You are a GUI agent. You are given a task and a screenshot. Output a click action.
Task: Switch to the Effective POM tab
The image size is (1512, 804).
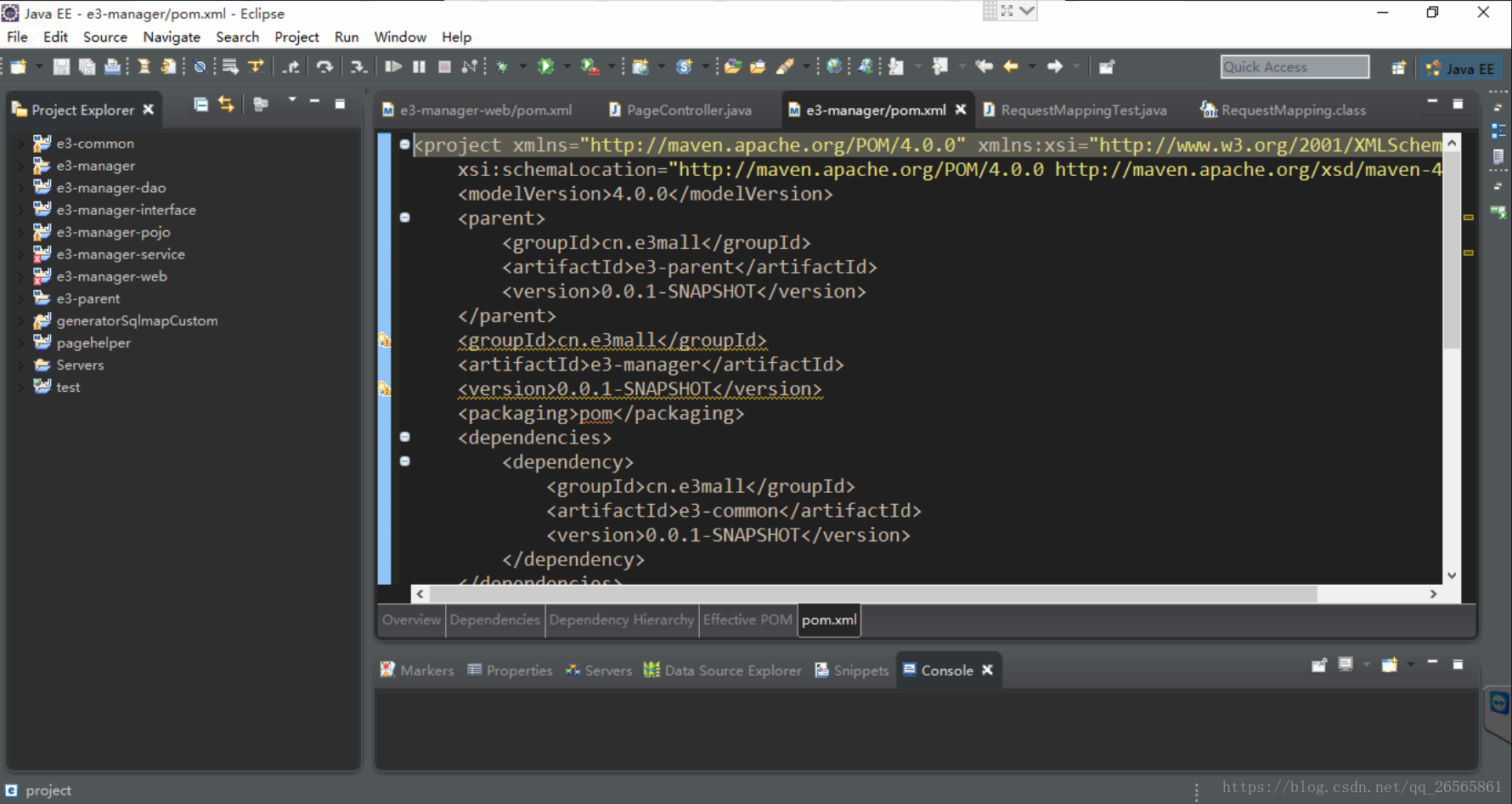click(748, 620)
